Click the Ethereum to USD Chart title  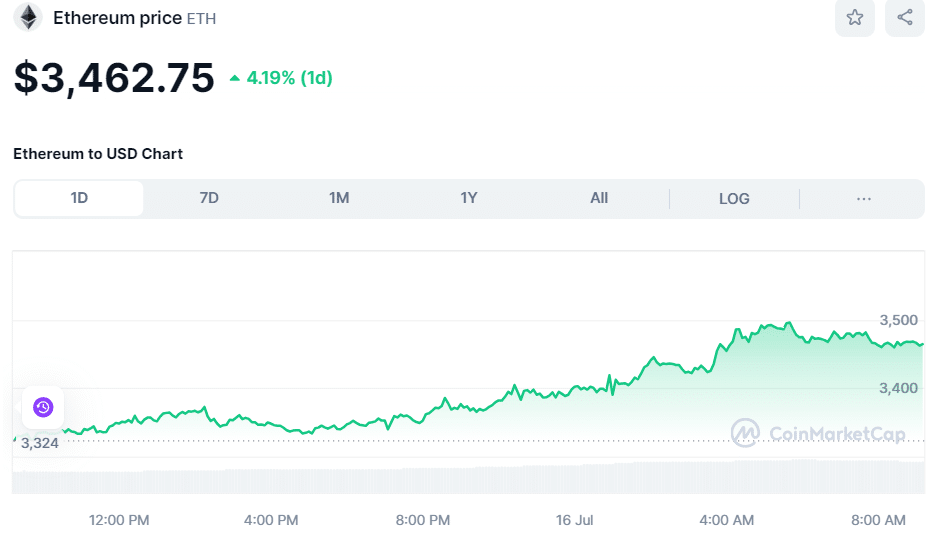pos(98,154)
